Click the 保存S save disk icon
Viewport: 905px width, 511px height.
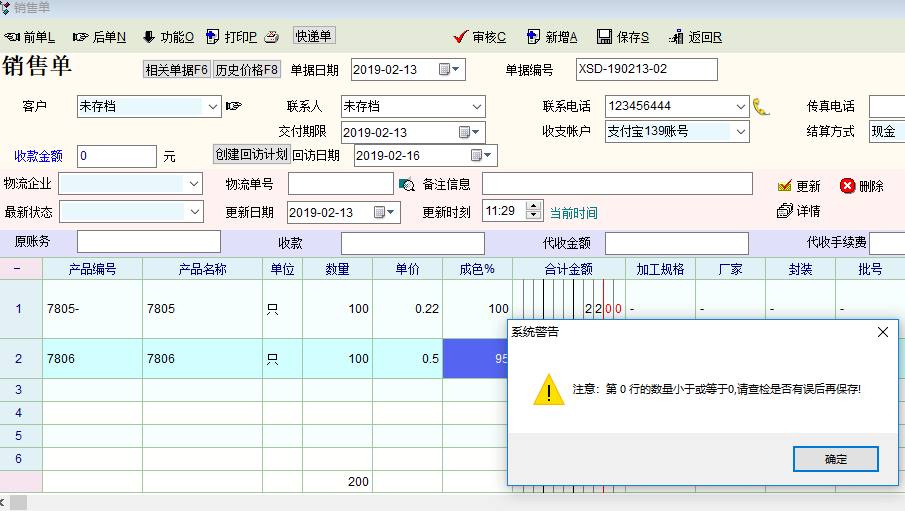[604, 37]
